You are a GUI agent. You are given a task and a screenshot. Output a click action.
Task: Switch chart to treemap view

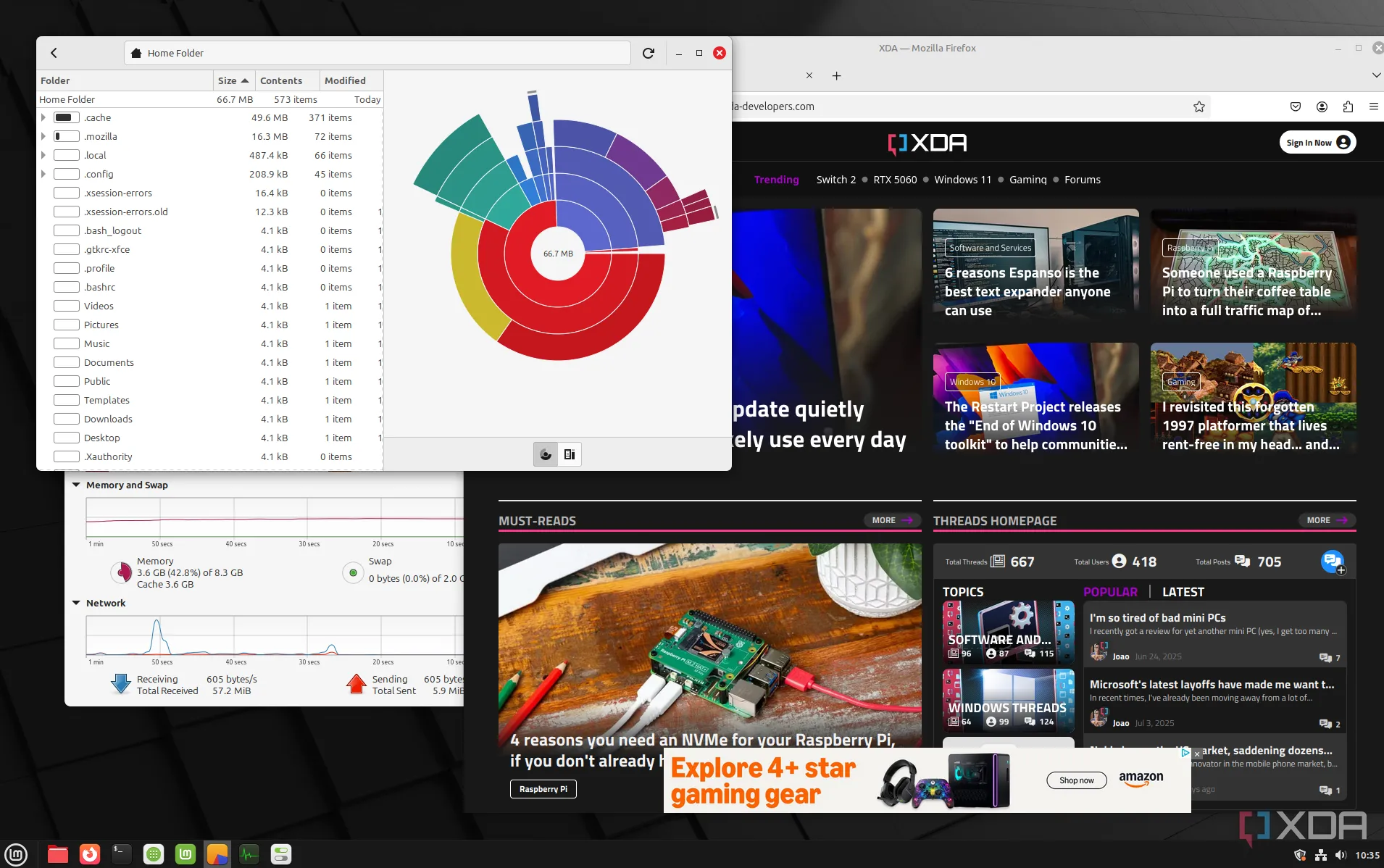tap(570, 454)
